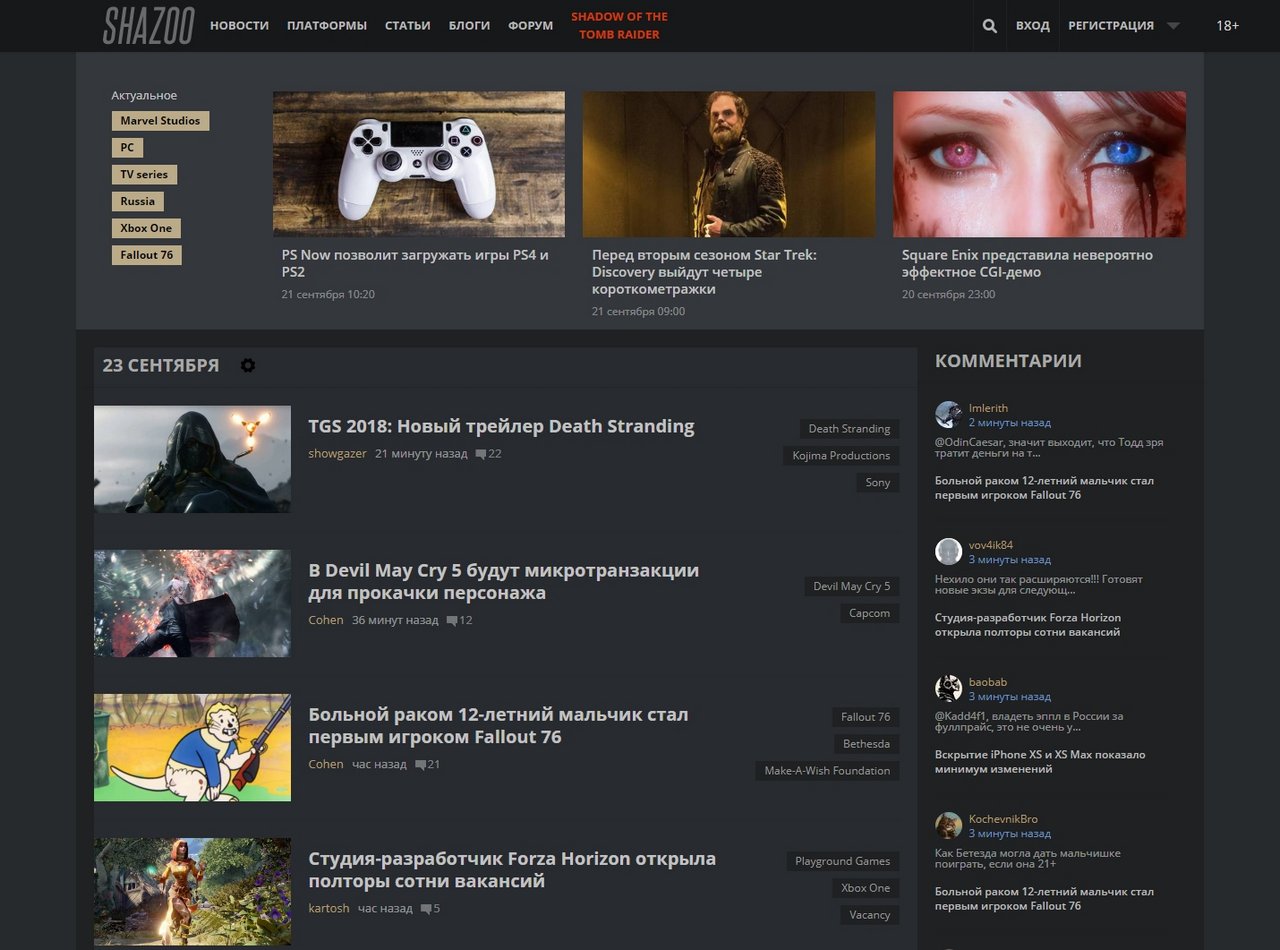The image size is (1280, 950).
Task: Open Square Enix представила CGI-демо headline
Action: (x=1027, y=263)
